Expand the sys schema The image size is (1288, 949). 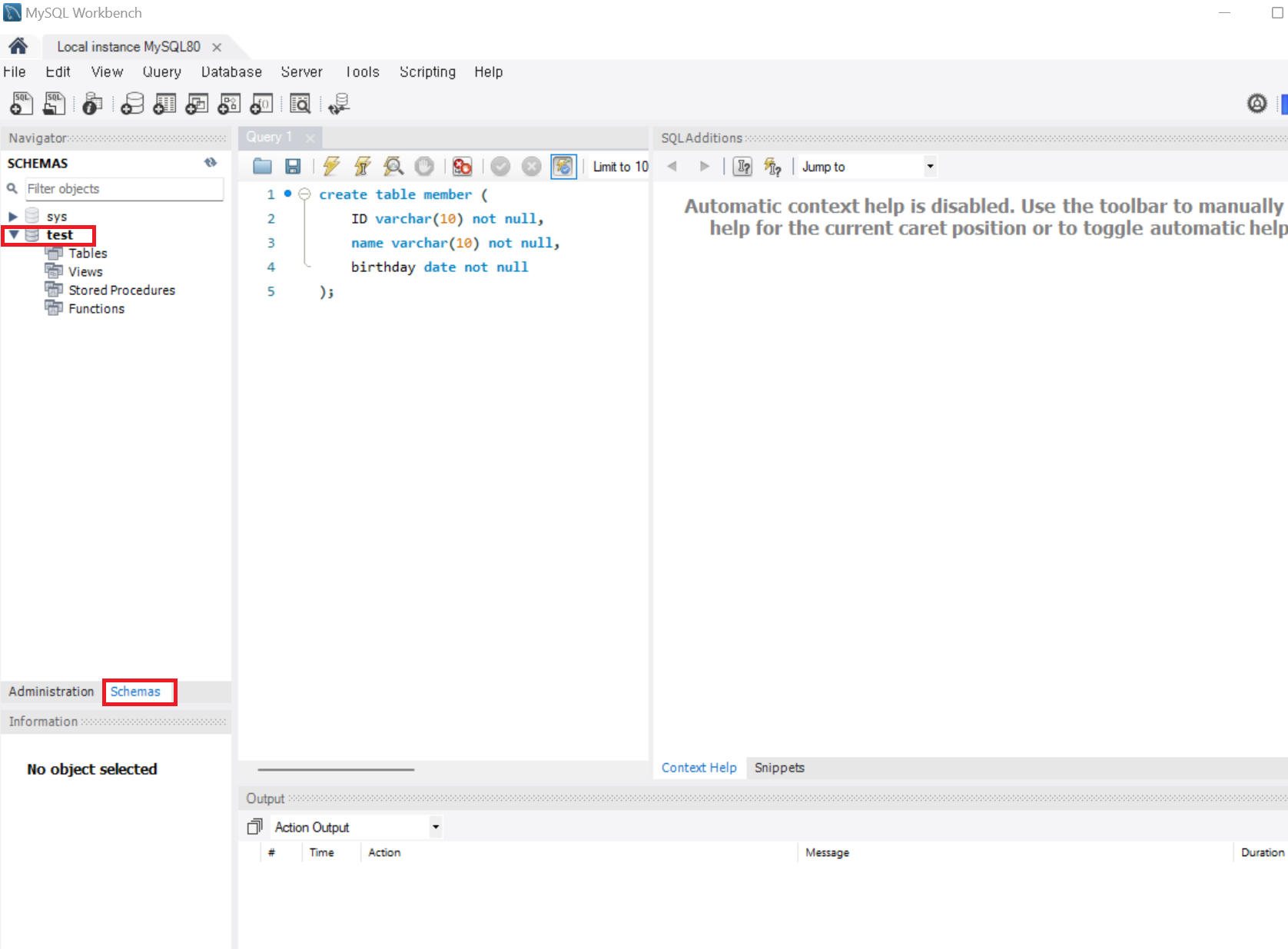click(13, 217)
